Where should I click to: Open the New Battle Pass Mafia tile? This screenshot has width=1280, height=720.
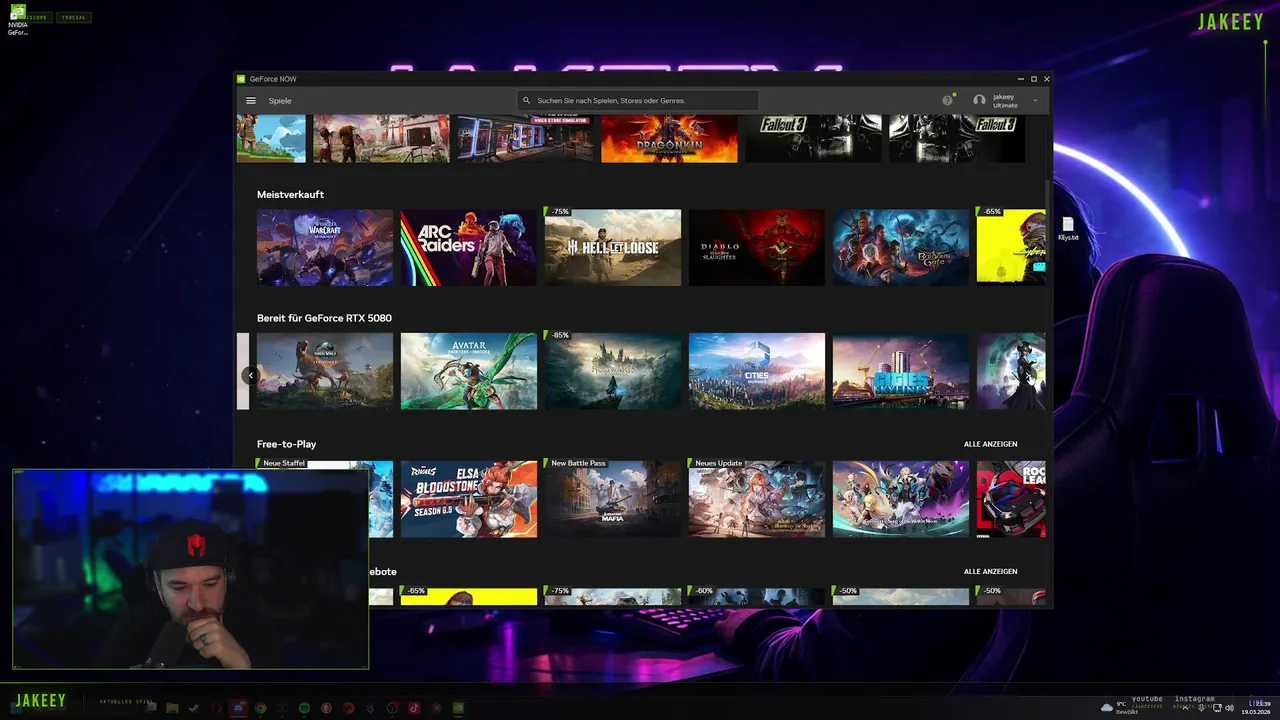coord(613,499)
